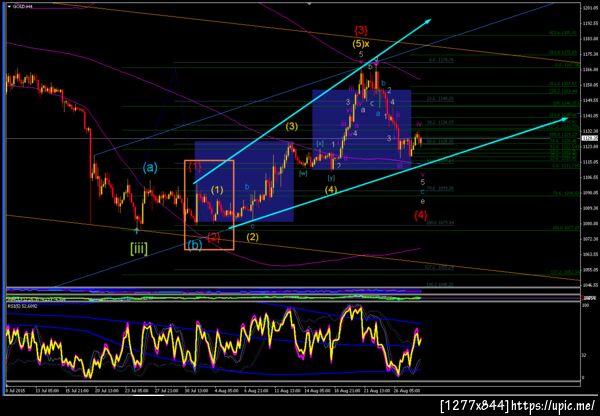This screenshot has width=600, height=416.
Task: Select the yellow (2) wave label
Action: pyautogui.click(x=252, y=237)
